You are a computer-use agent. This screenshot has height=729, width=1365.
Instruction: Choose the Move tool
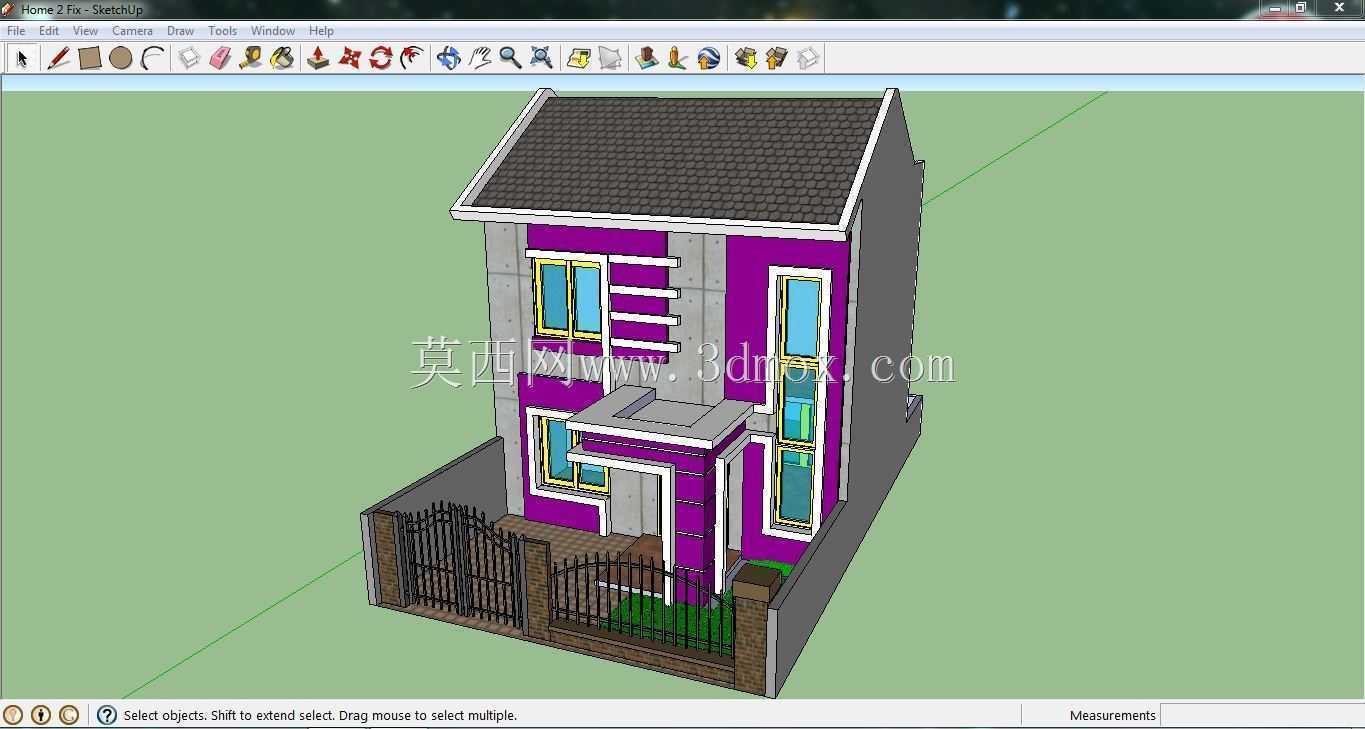coord(349,58)
